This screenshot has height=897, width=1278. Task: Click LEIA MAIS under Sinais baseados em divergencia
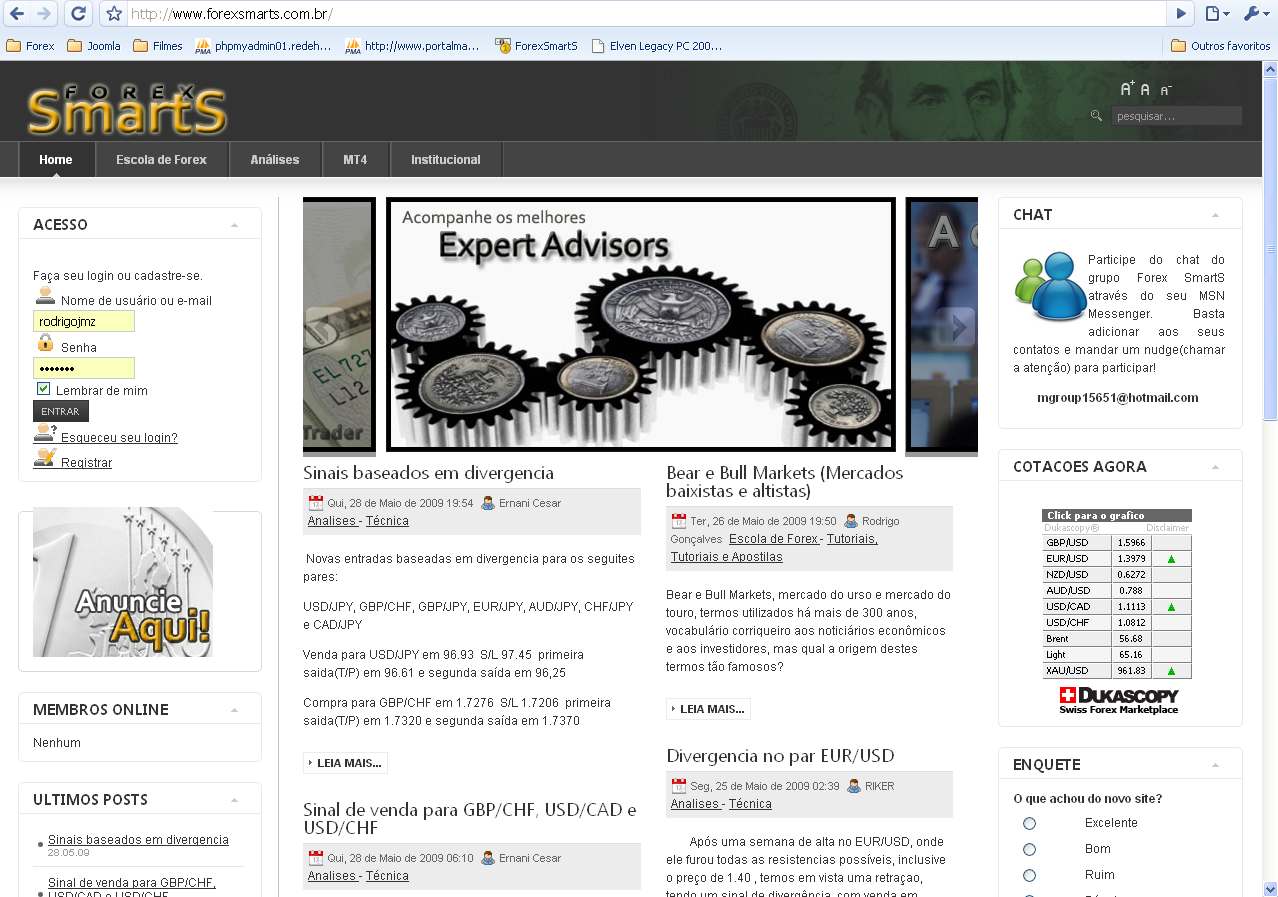pyautogui.click(x=345, y=763)
